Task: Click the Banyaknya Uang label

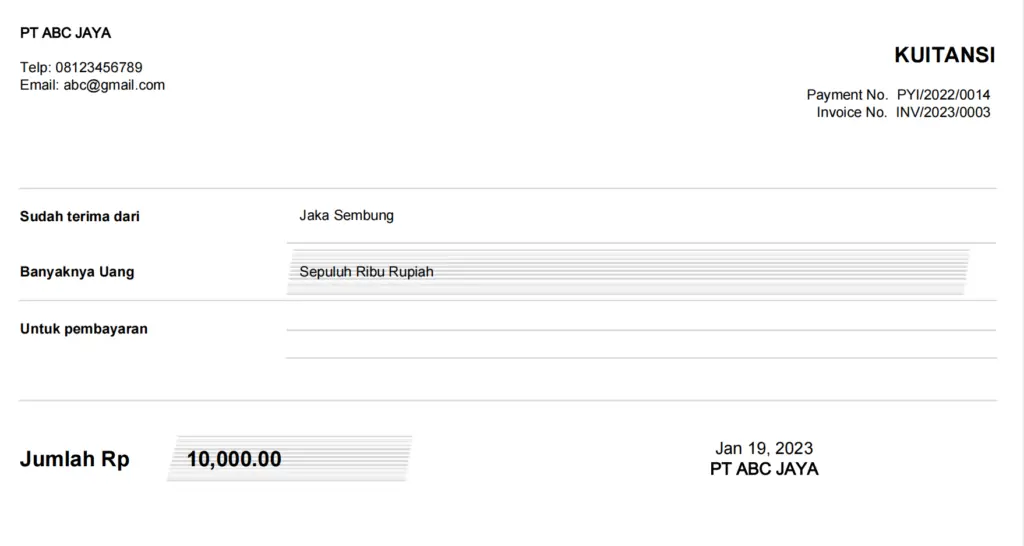Action: tap(77, 272)
